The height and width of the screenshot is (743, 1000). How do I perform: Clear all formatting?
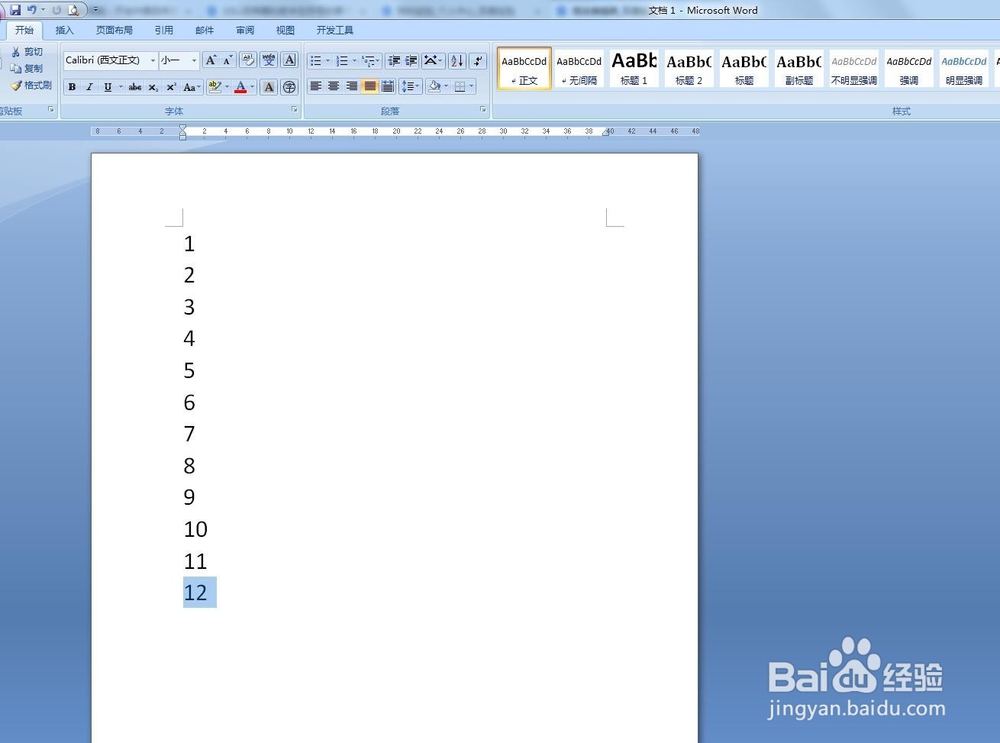tap(247, 60)
